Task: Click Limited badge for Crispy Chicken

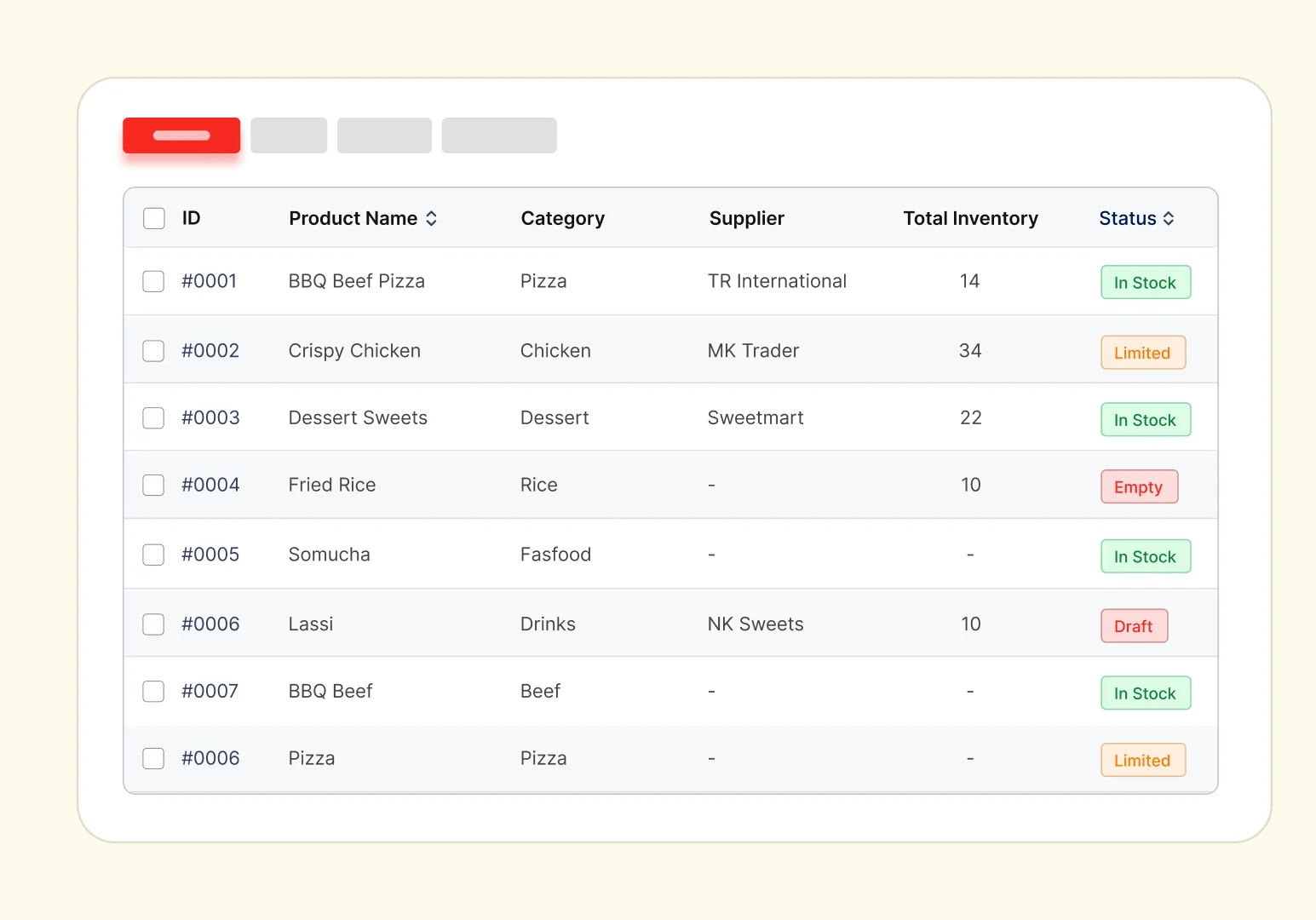Action: tap(1143, 353)
